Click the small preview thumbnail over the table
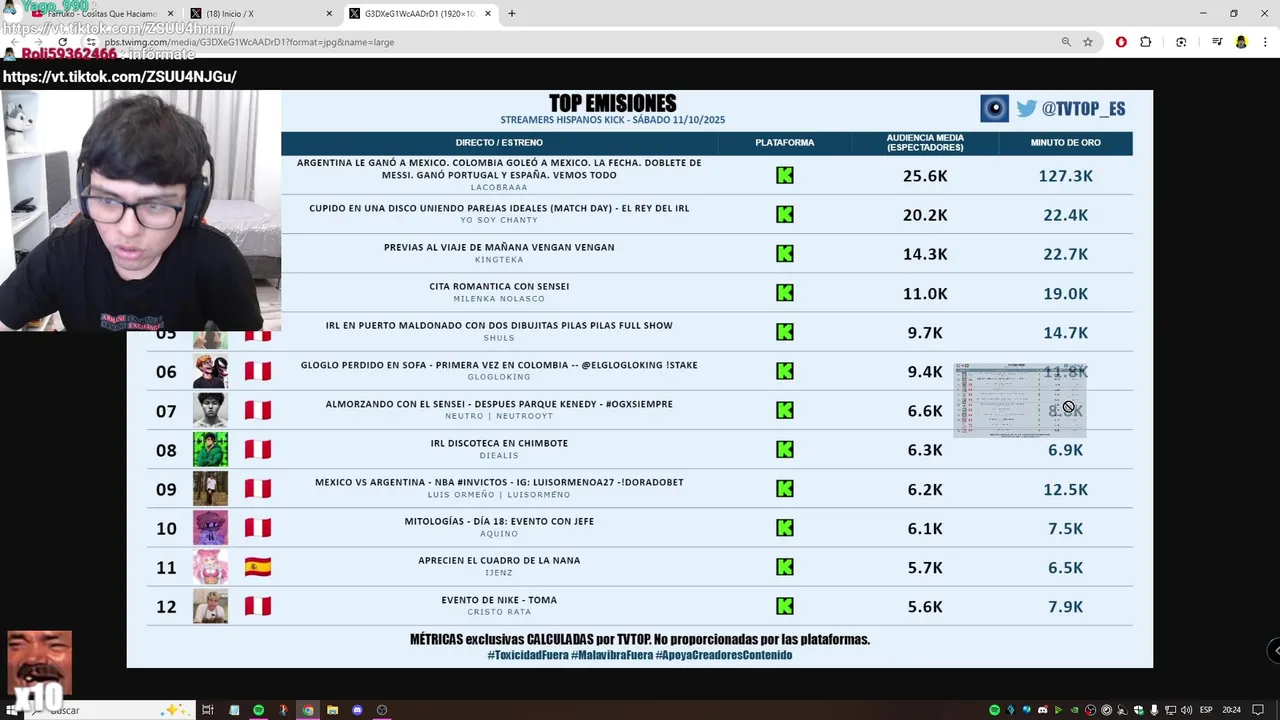 coord(1019,400)
